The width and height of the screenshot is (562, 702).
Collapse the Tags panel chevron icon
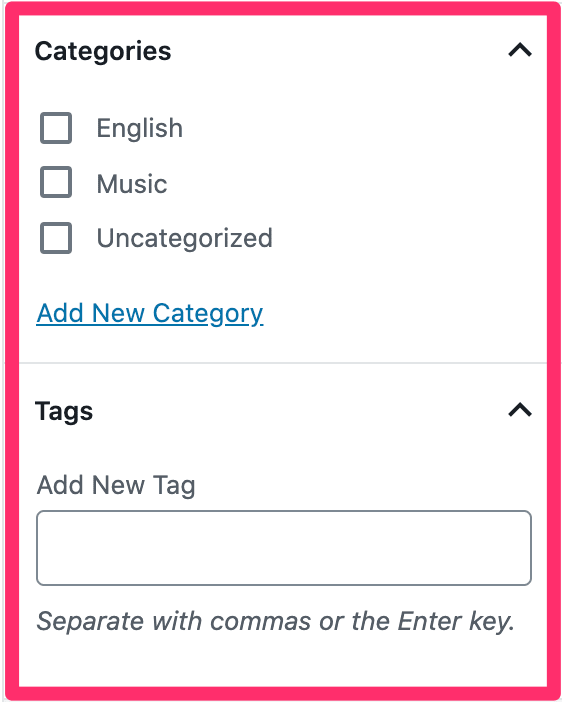click(519, 410)
